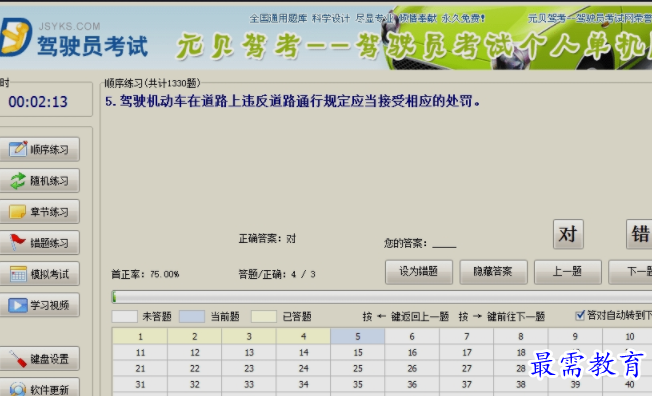Jump to question 7 in grid

tap(467, 337)
